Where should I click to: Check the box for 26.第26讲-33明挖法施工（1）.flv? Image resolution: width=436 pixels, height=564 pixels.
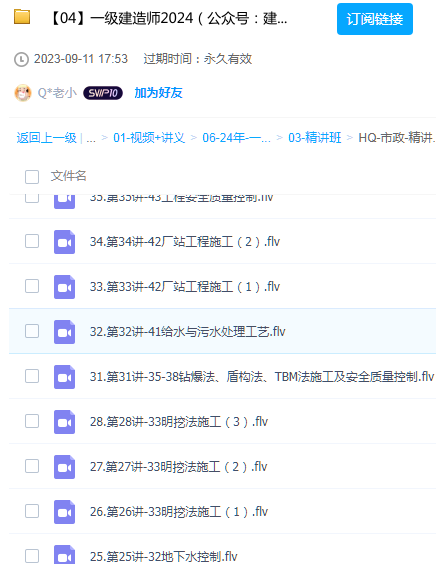click(x=32, y=511)
